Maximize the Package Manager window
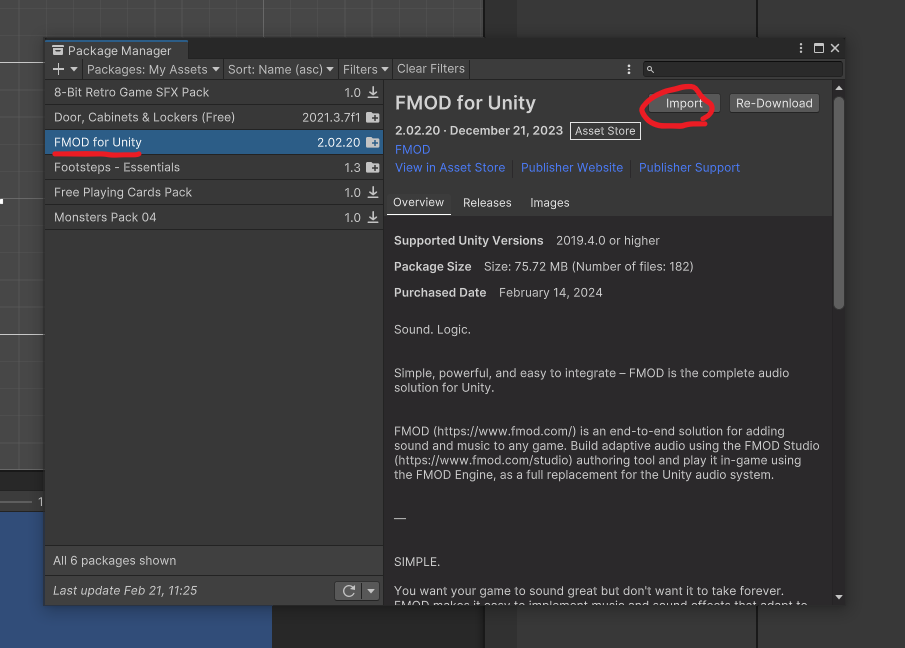 pos(818,48)
